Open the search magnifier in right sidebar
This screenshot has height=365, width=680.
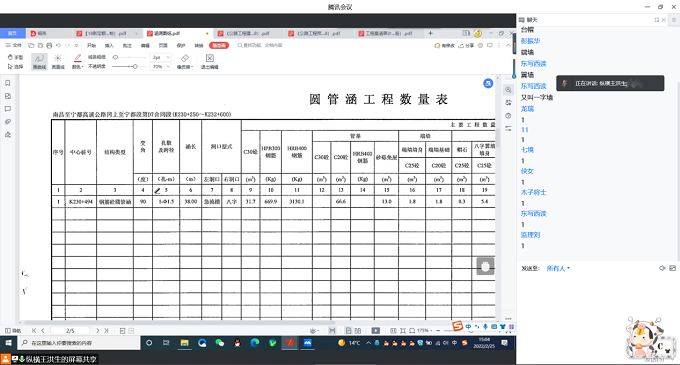pyautogui.click(x=508, y=90)
